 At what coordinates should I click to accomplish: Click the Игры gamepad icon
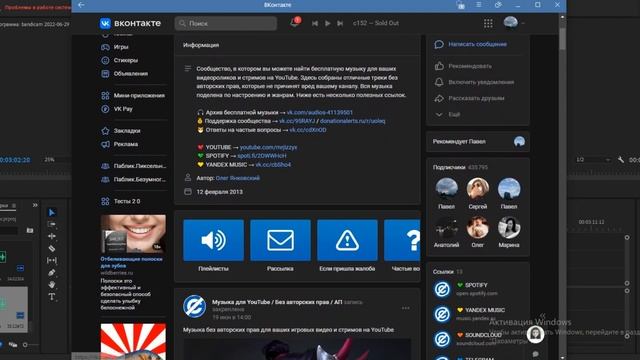[105, 47]
